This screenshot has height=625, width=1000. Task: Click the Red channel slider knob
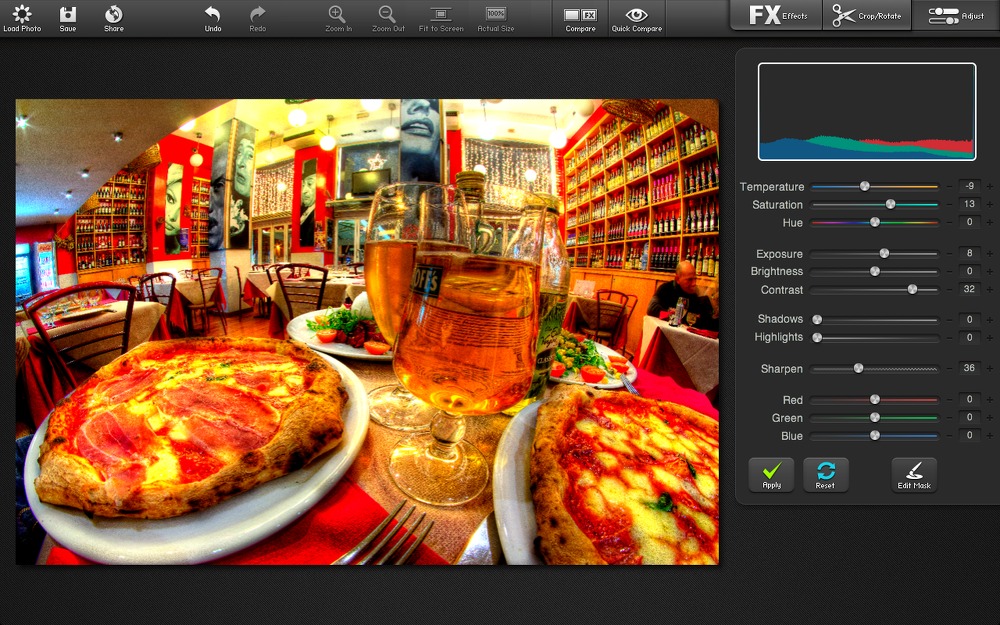pos(875,399)
